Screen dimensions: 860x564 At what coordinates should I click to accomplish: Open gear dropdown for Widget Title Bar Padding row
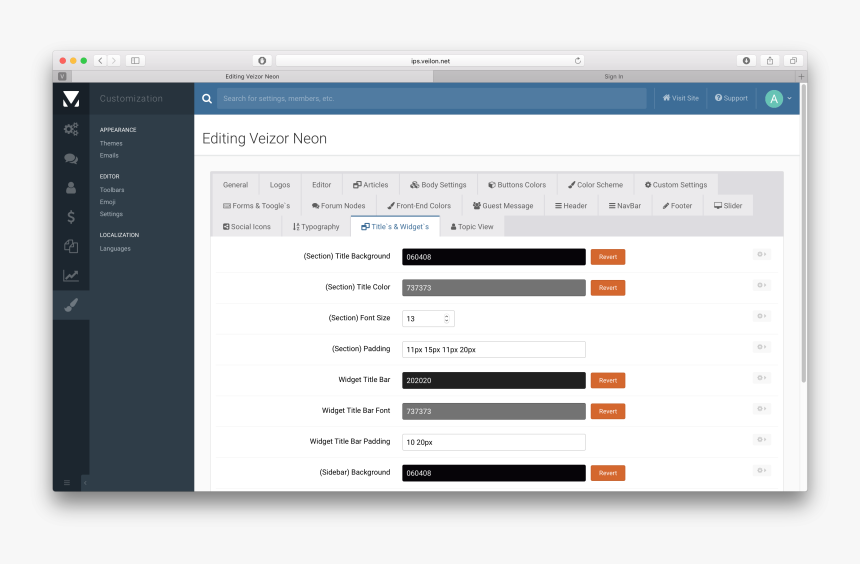click(x=761, y=439)
